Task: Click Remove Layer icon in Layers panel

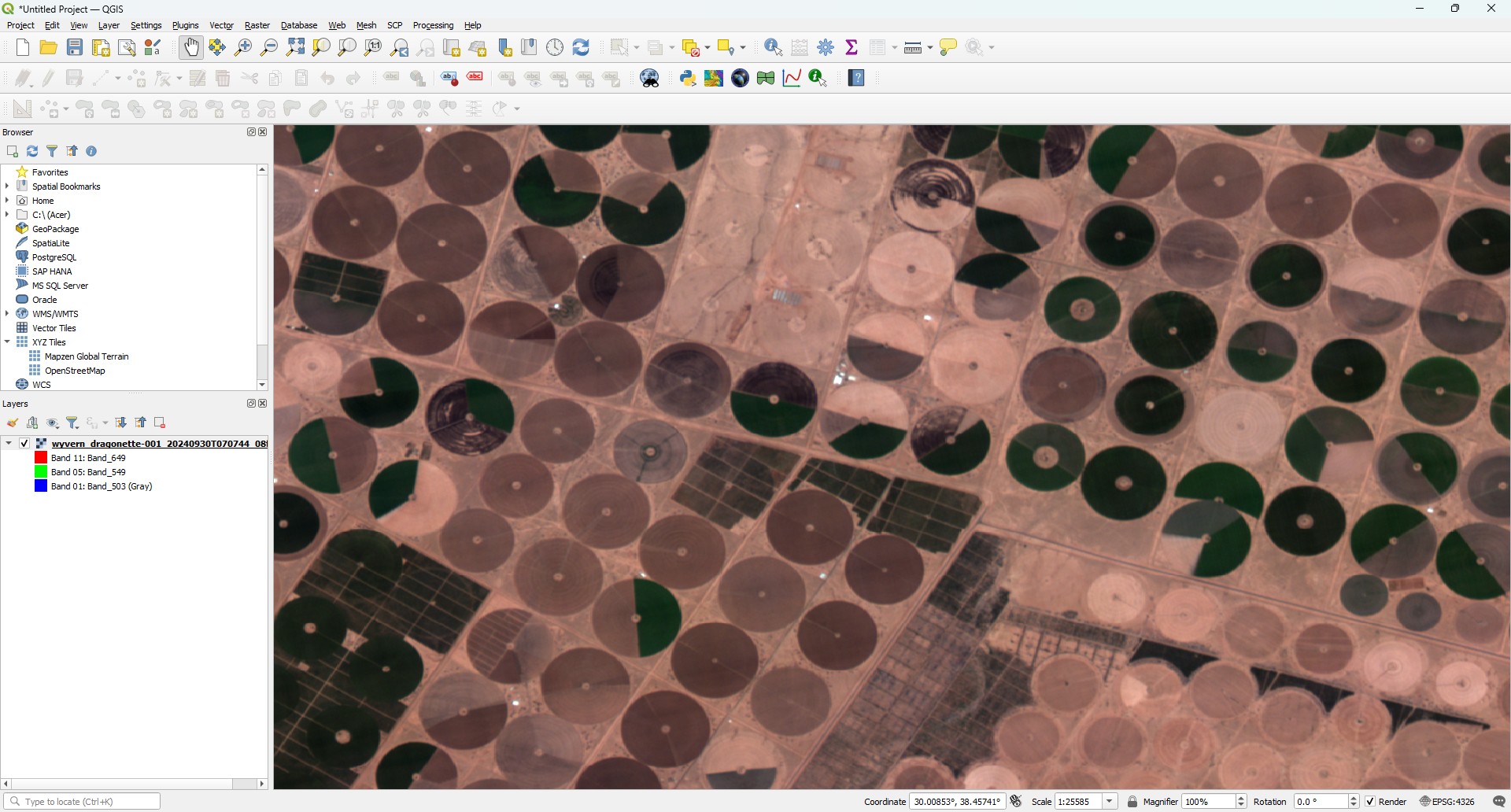Action: coord(160,423)
